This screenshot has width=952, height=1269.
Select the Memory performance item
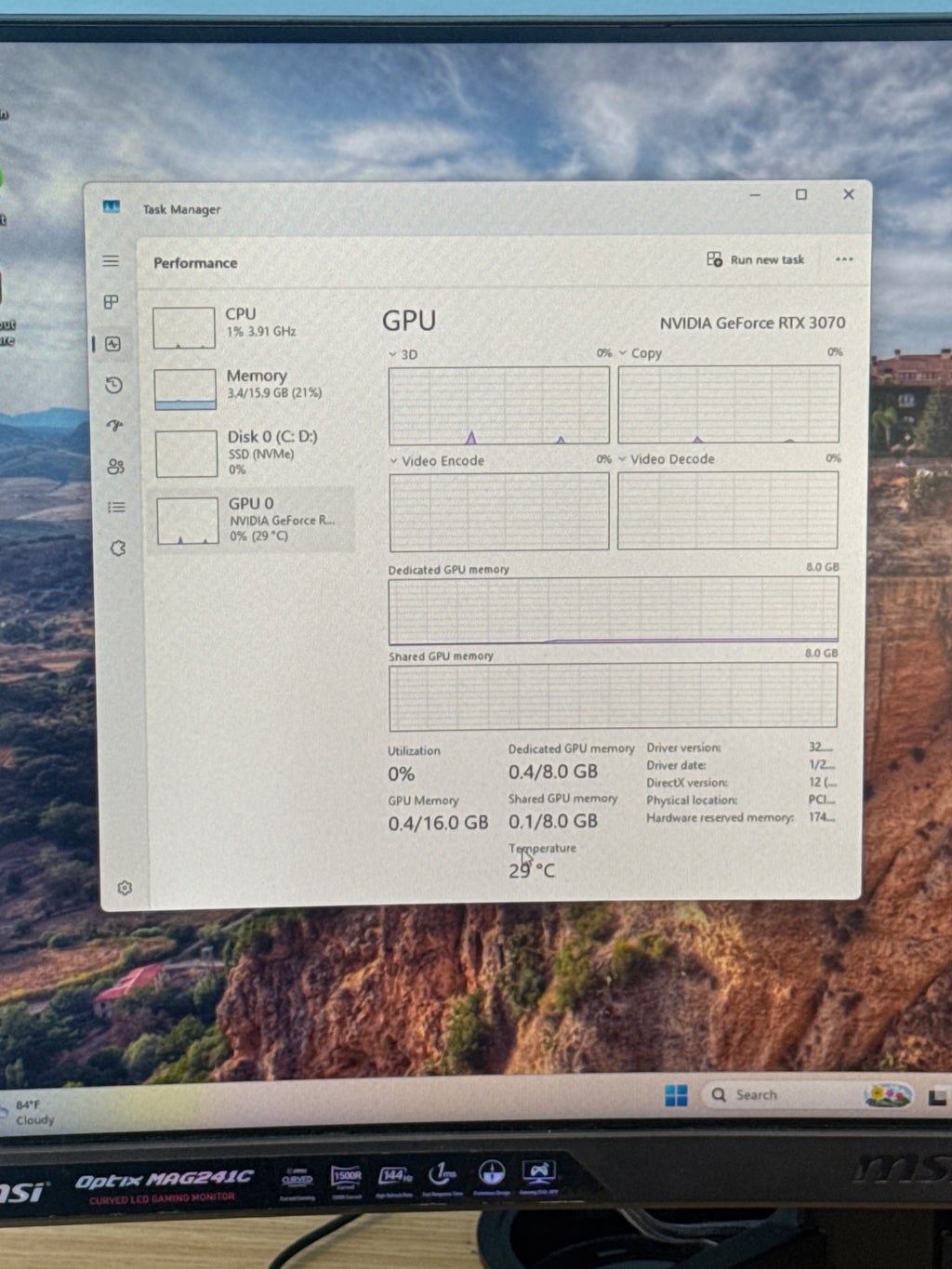coord(252,389)
